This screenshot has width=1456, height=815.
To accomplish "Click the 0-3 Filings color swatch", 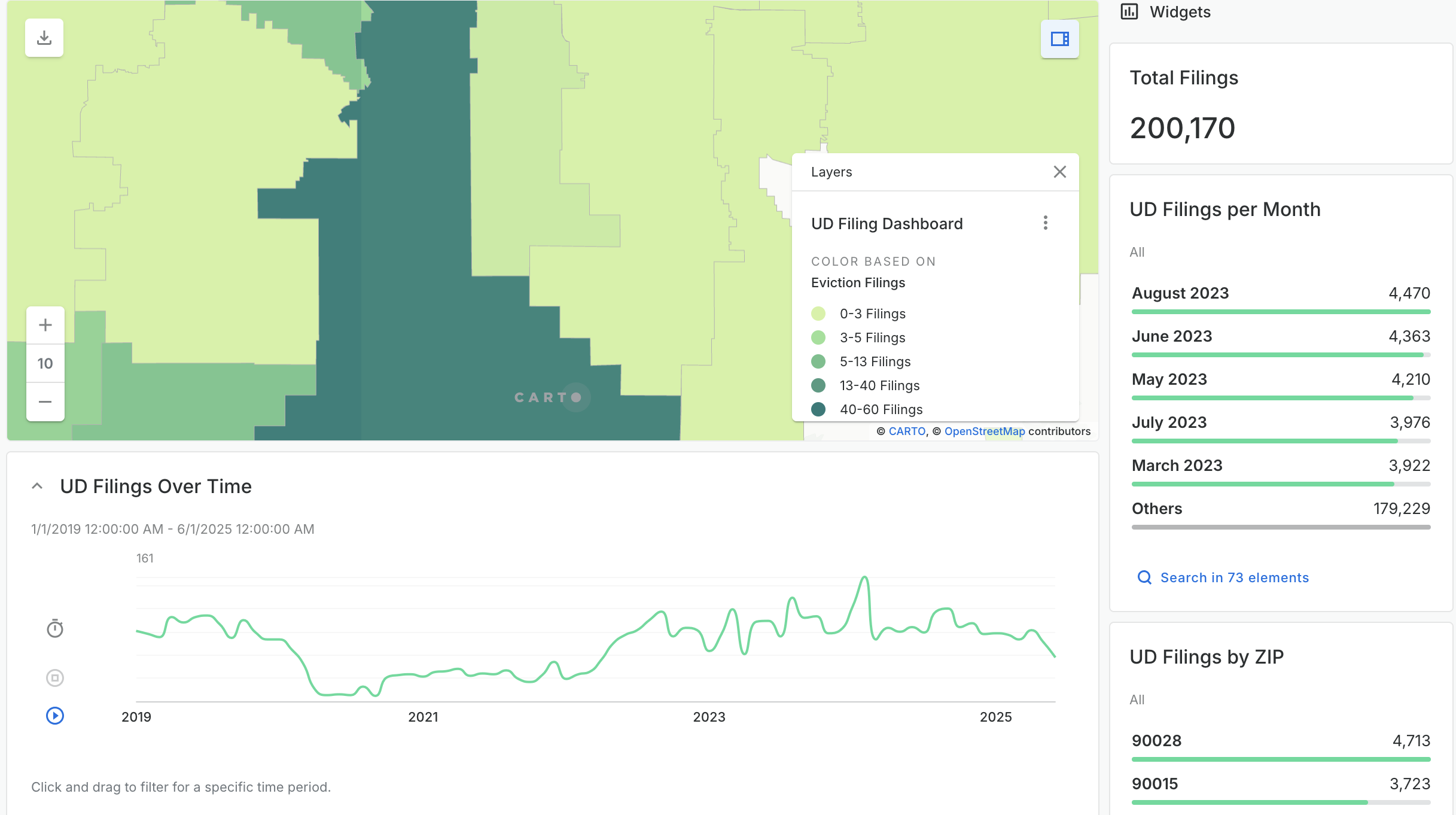I will pos(818,314).
